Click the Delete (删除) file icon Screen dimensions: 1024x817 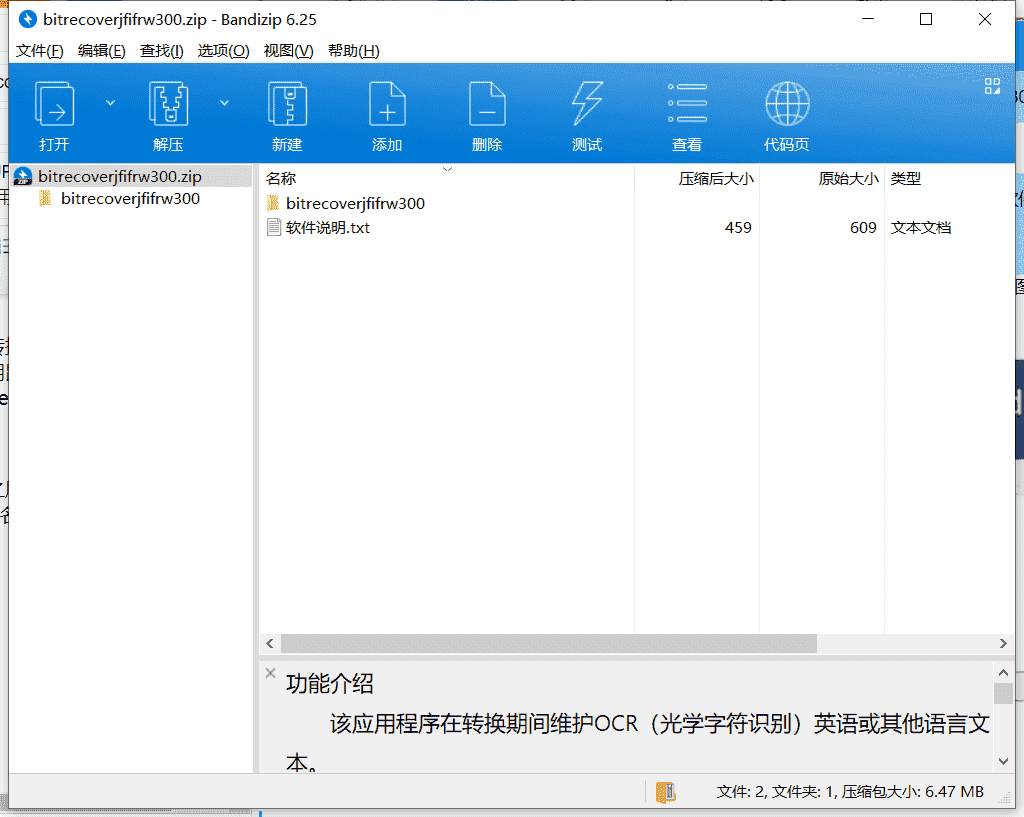point(487,104)
